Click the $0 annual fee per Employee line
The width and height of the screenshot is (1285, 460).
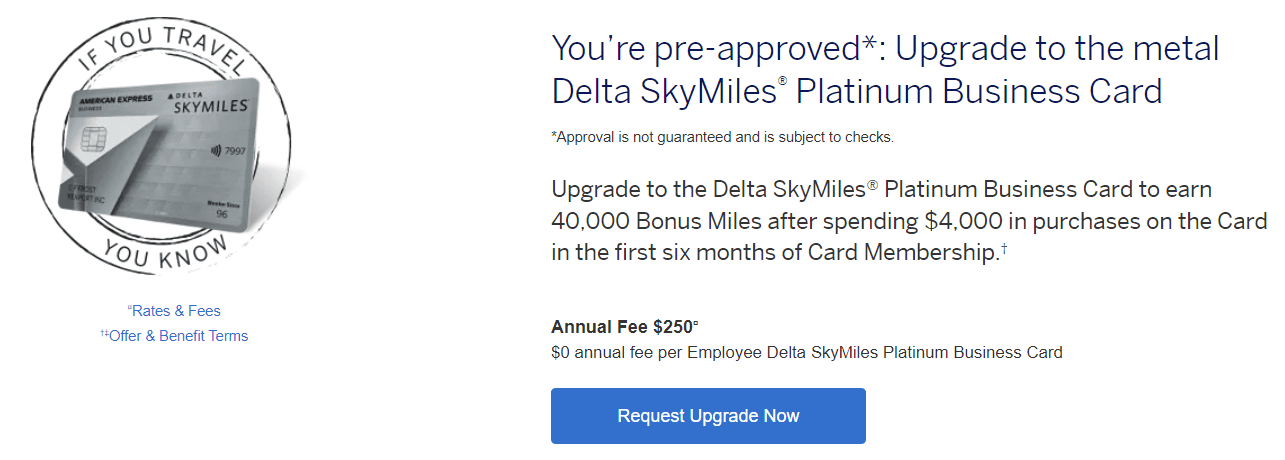[x=806, y=352]
